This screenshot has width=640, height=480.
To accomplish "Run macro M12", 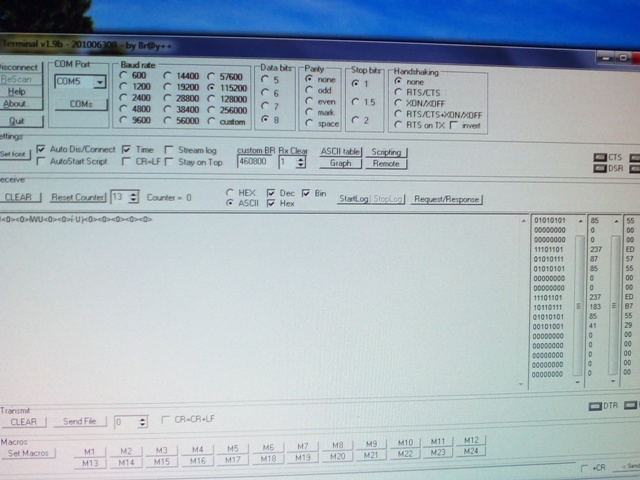I will tap(471, 440).
